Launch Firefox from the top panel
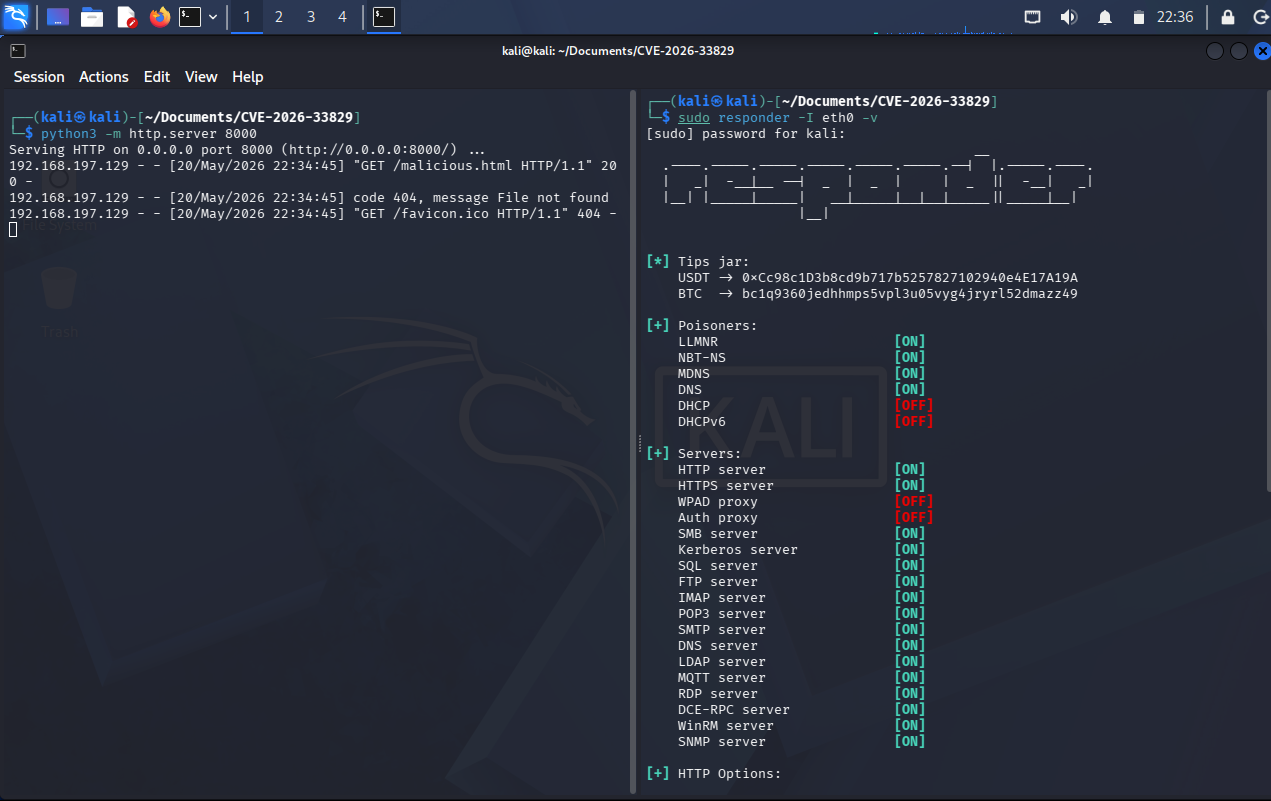 click(x=159, y=17)
